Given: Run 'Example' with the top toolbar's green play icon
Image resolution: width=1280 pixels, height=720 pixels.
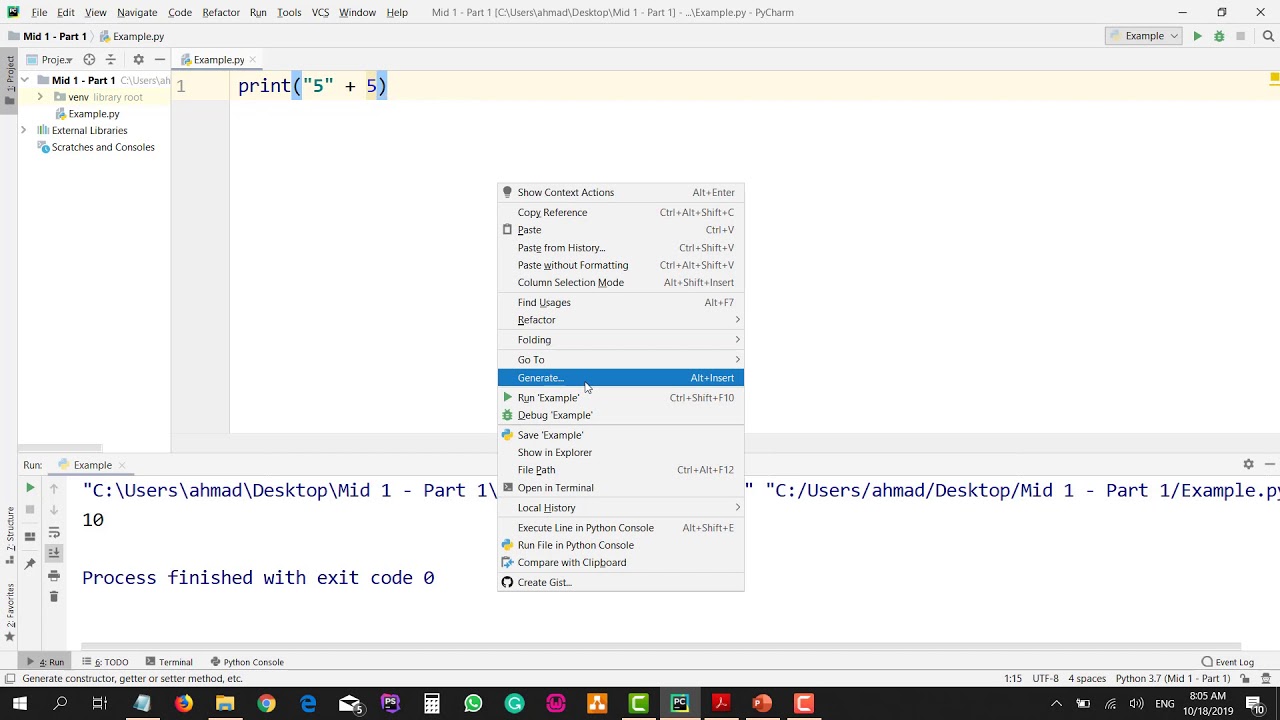Looking at the screenshot, I should point(1197,36).
